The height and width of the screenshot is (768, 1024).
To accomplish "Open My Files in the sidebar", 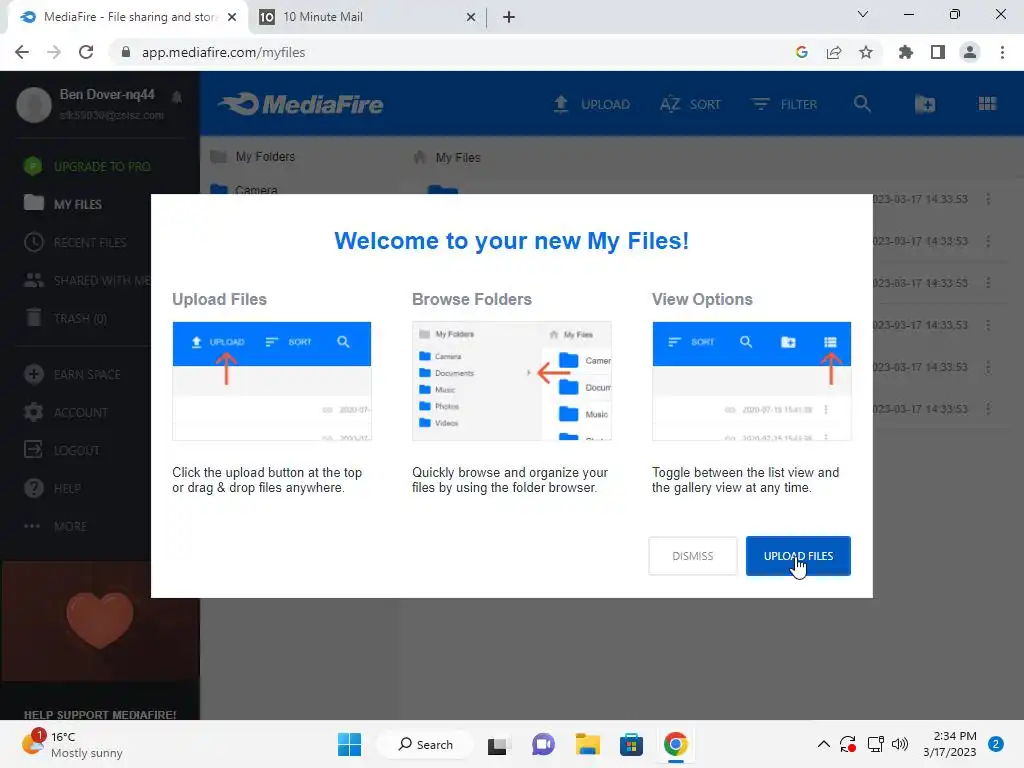I will pyautogui.click(x=64, y=204).
